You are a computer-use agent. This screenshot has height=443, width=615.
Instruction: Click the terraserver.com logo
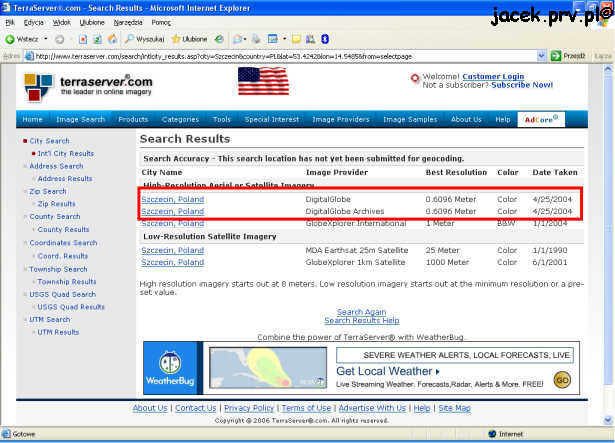(x=89, y=86)
